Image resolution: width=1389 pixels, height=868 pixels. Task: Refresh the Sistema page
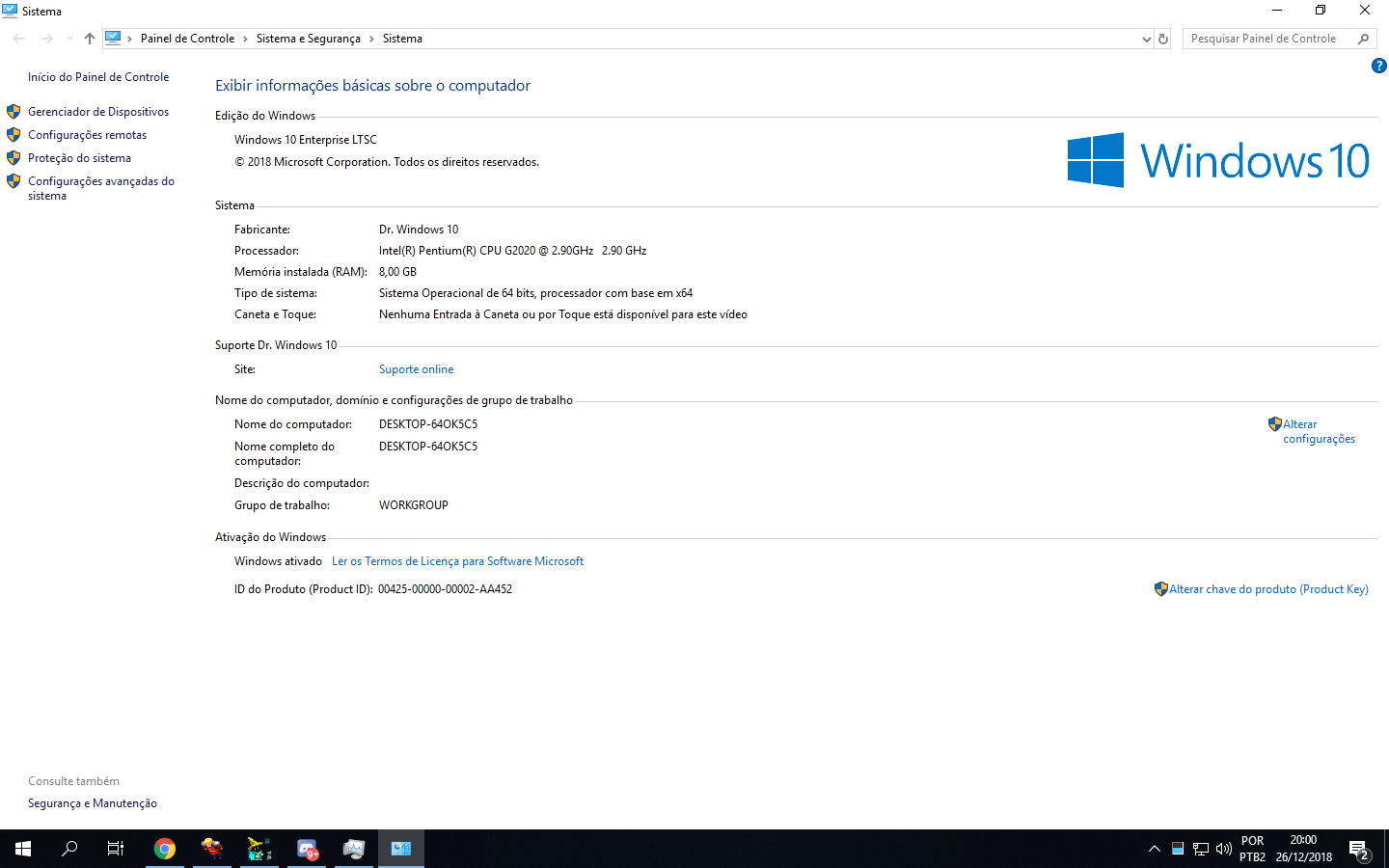1163,40
